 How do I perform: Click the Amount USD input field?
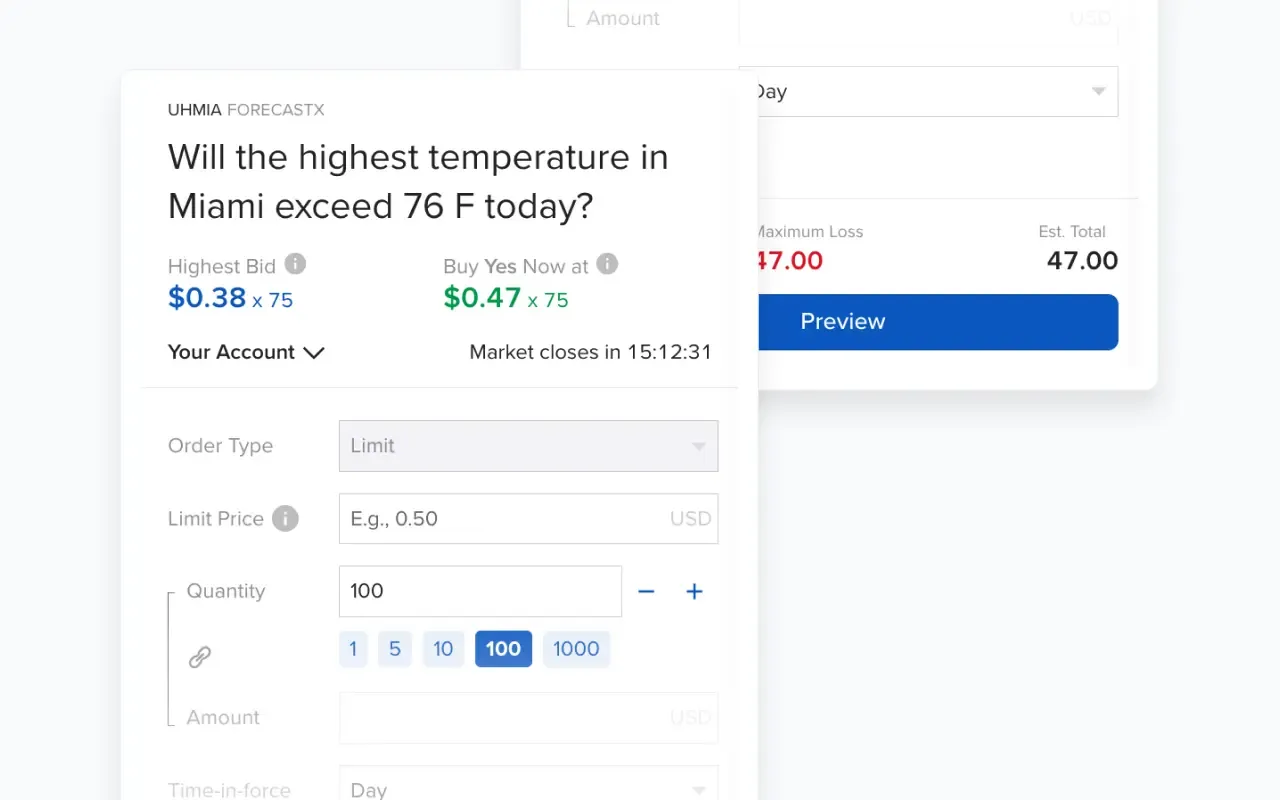[528, 718]
